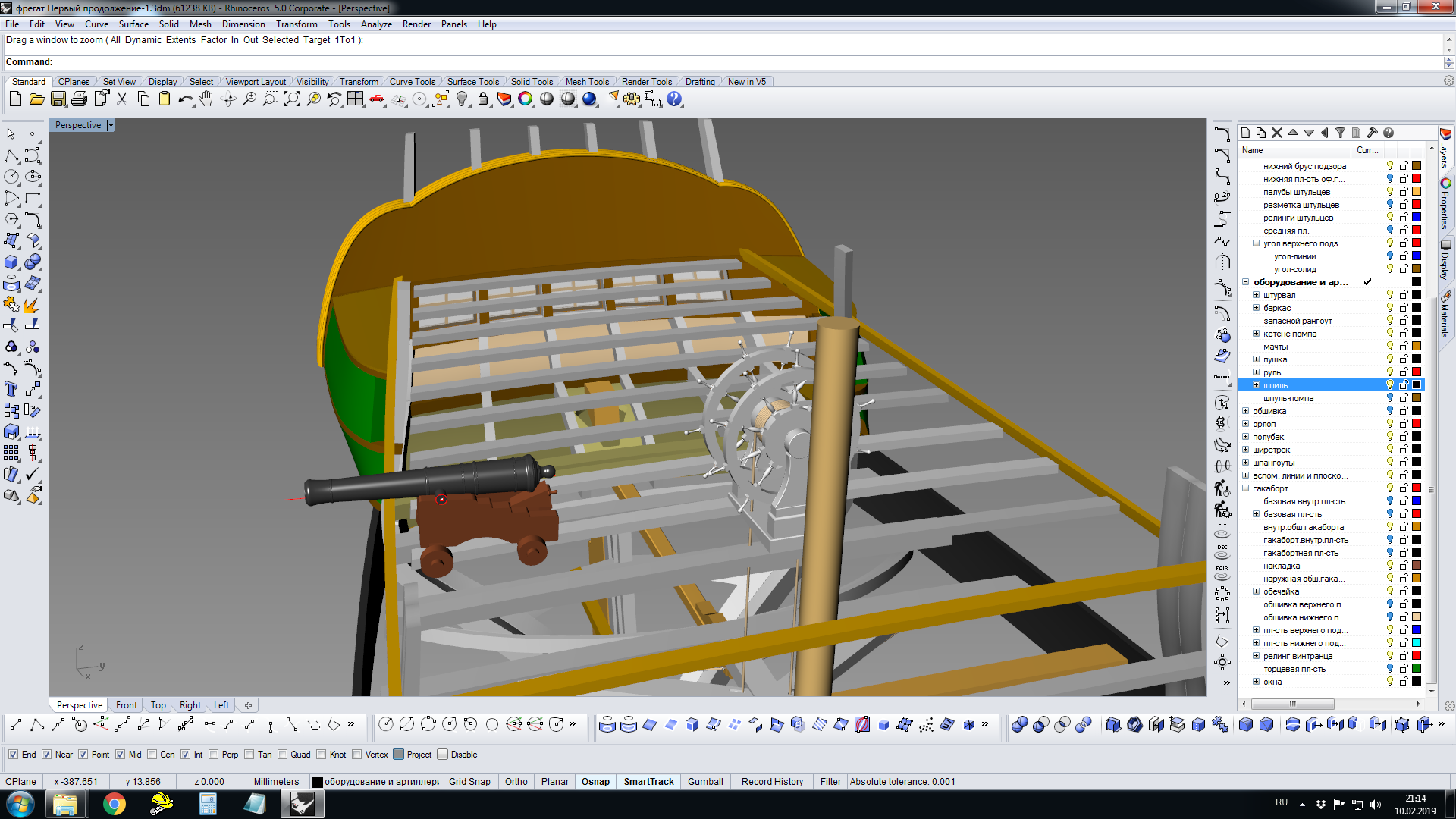Toggle the Point osnap checkbox

point(83,755)
